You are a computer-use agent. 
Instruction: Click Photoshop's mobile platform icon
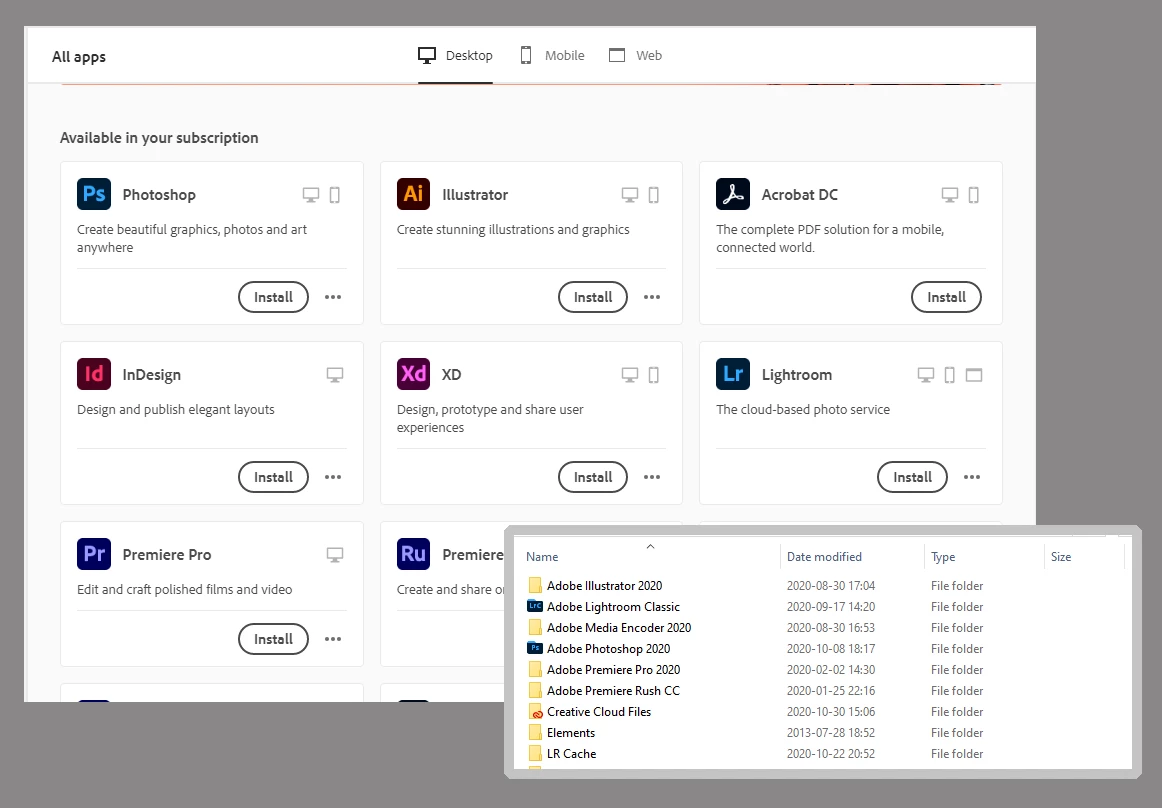coord(335,195)
